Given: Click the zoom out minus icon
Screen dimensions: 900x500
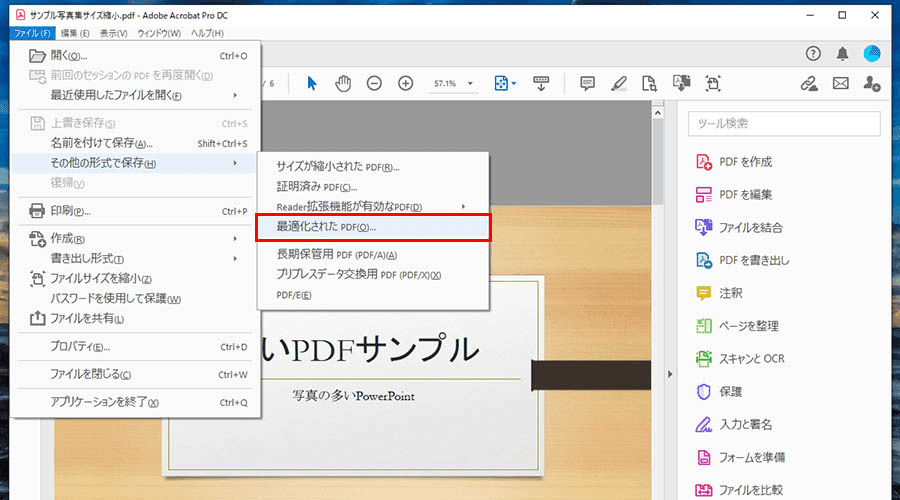Looking at the screenshot, I should point(374,84).
